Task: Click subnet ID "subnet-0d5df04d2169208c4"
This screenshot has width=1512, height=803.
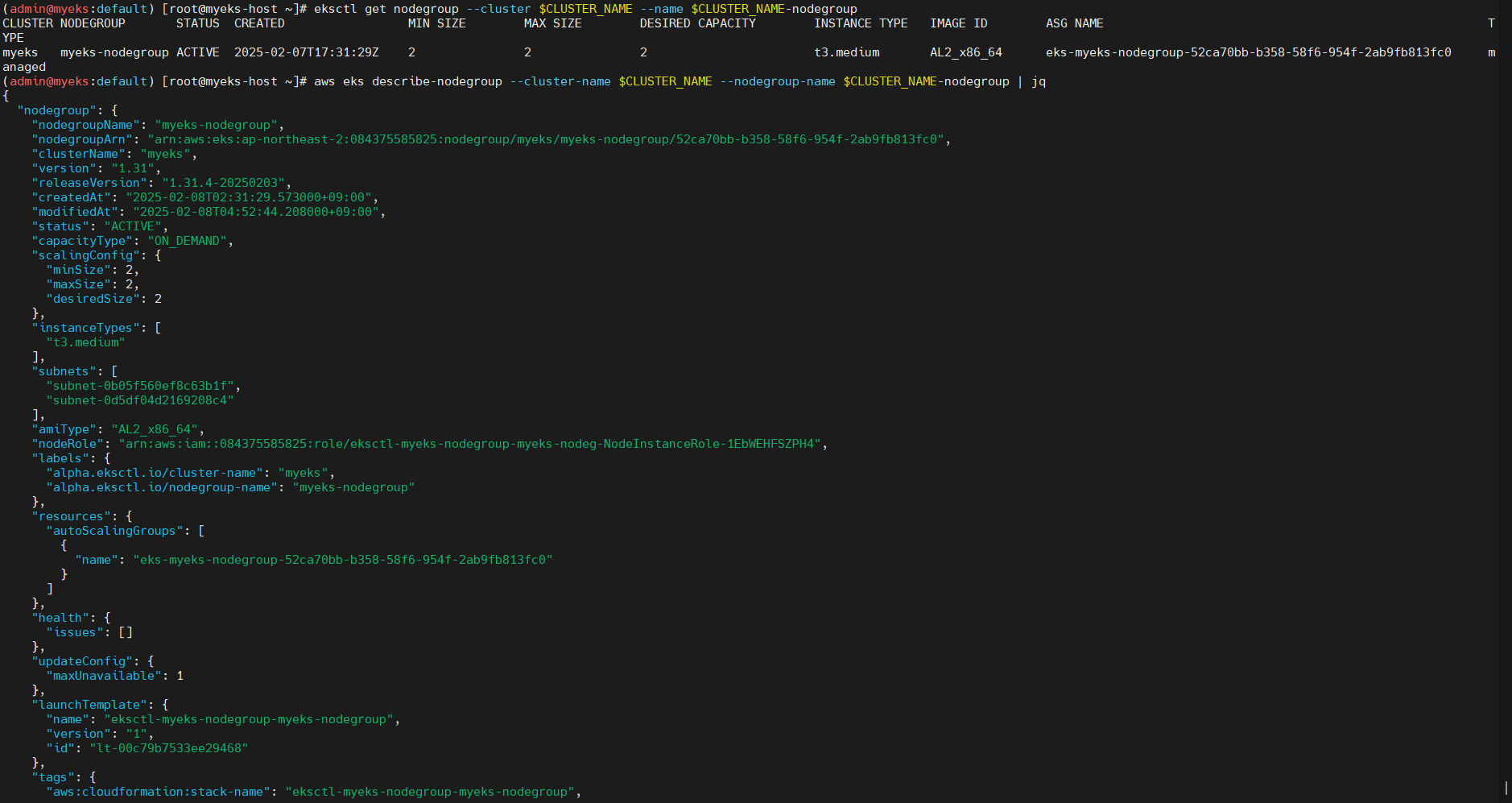Action: (x=140, y=400)
